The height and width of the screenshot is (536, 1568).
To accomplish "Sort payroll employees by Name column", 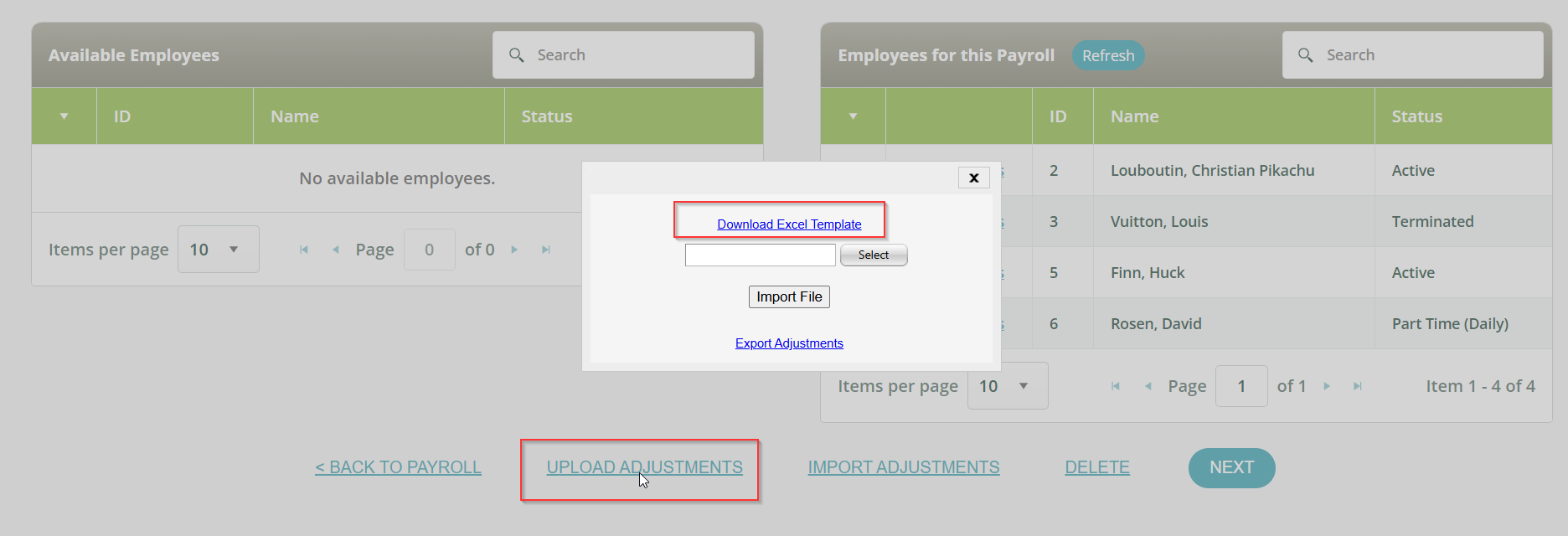I will click(1134, 116).
